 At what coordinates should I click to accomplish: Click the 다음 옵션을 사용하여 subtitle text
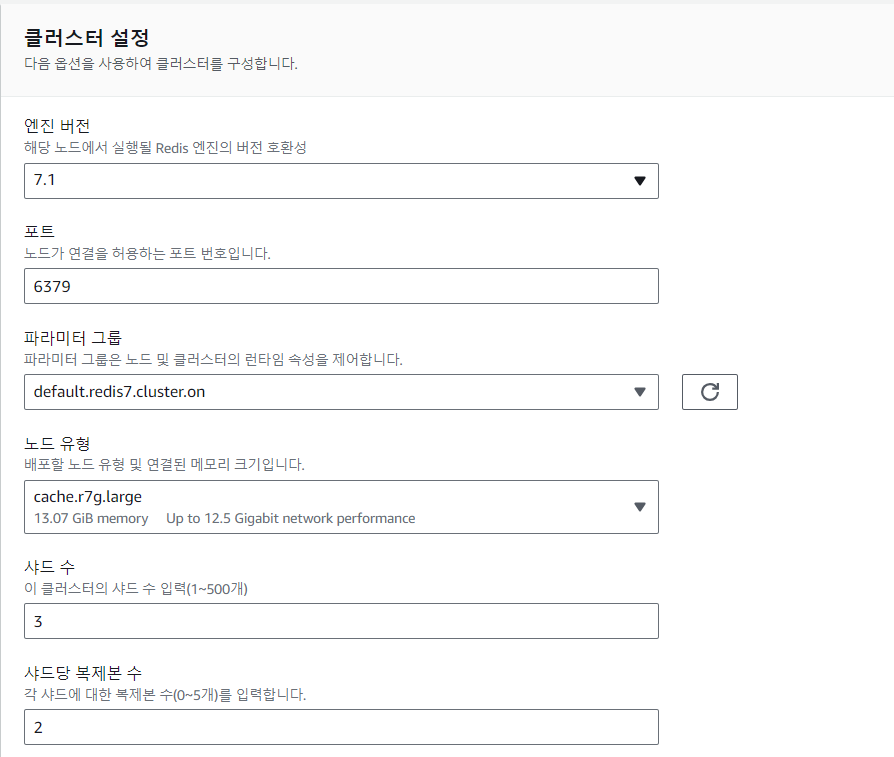[161, 63]
